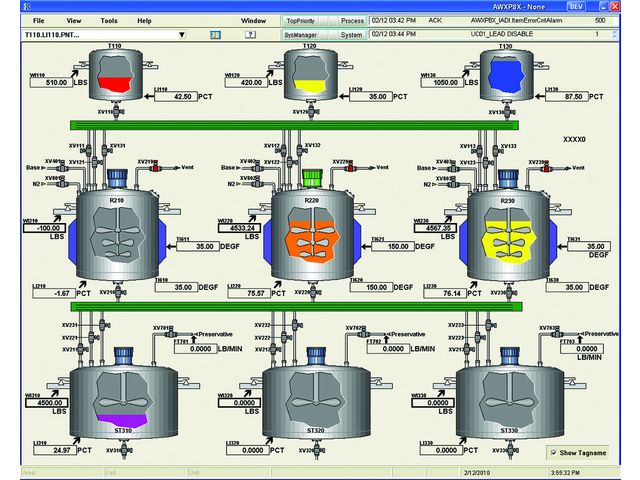Click valve XV131 above reactor R210

click(105, 150)
